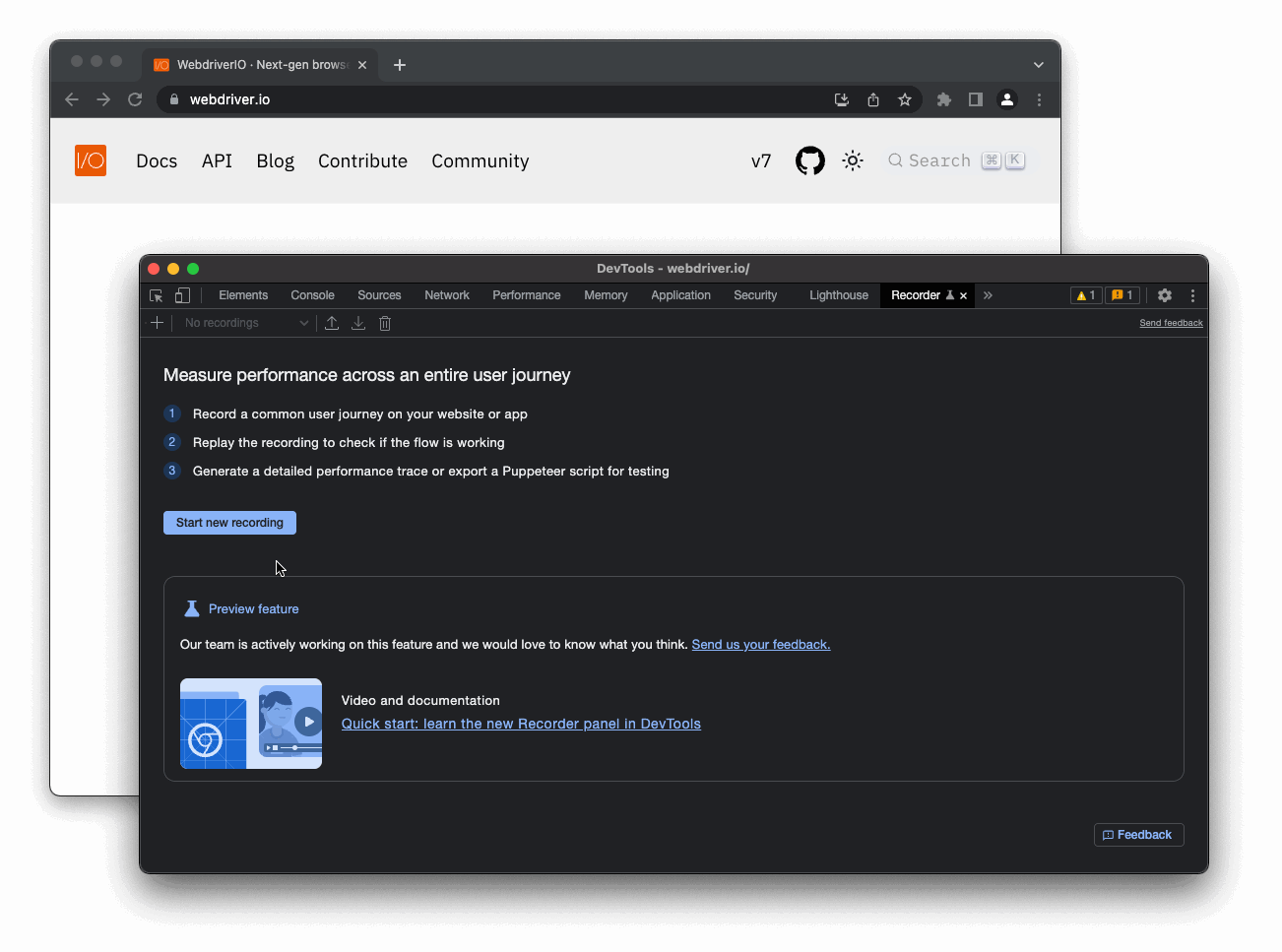Screen dimensions: 1282x952
Task: Click the import recording upload icon
Action: click(x=332, y=323)
